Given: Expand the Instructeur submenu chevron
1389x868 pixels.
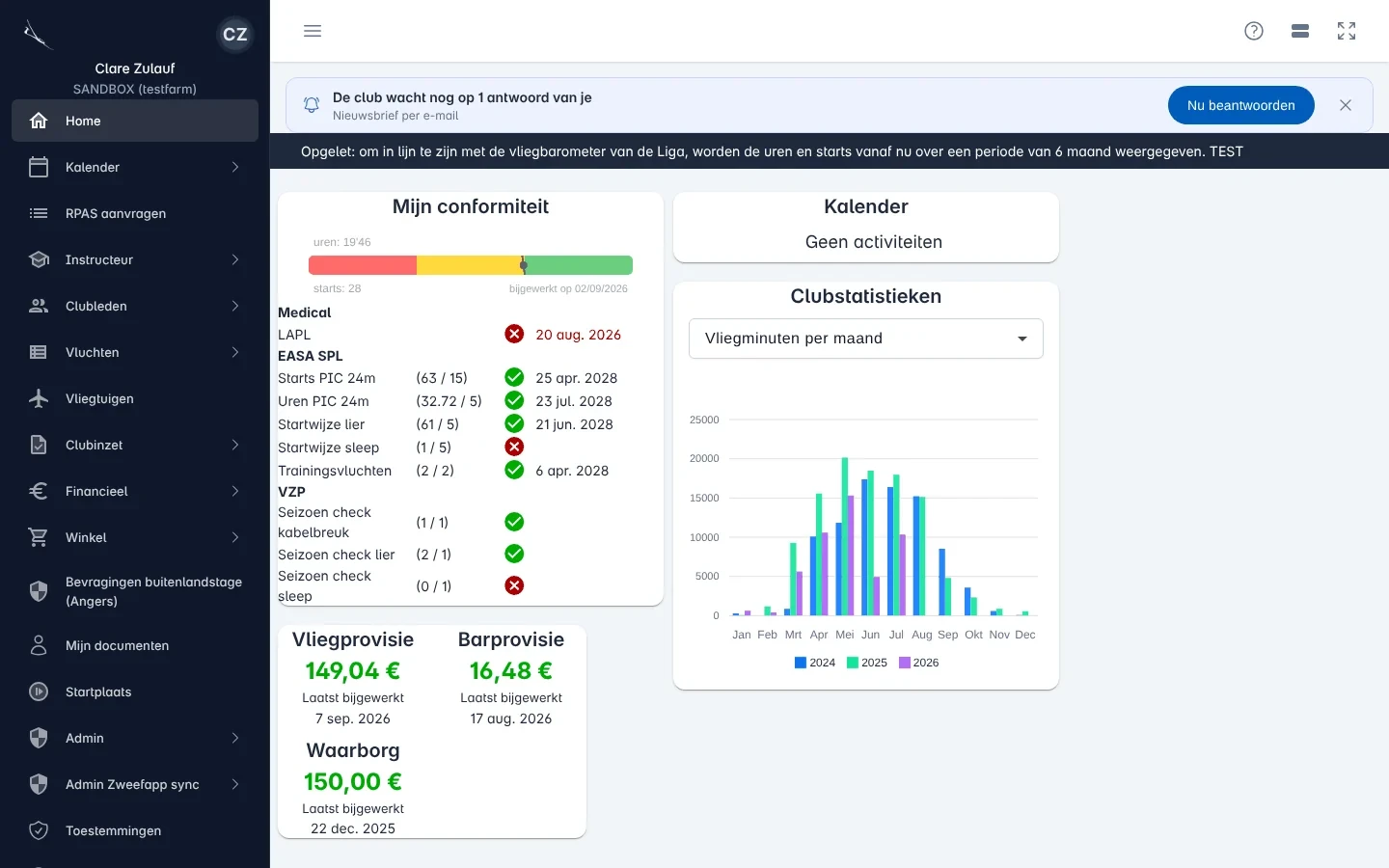Looking at the screenshot, I should 235,259.
